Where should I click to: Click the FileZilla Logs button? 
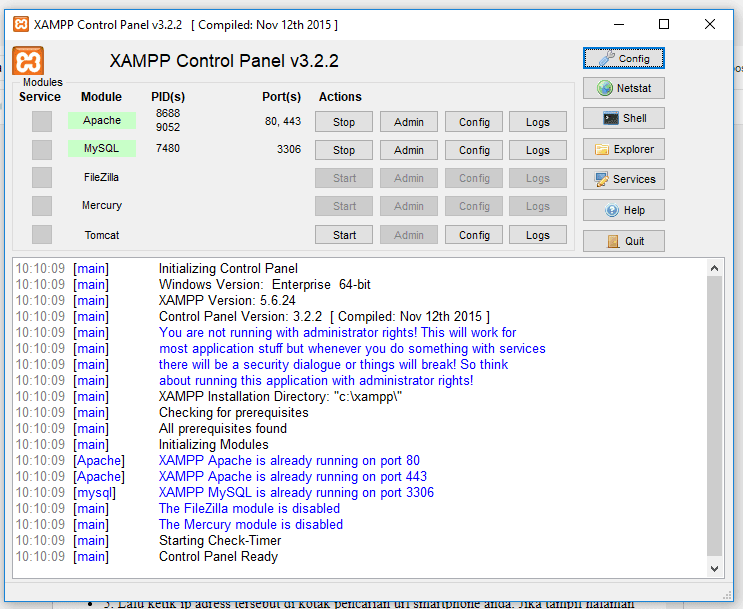[538, 178]
